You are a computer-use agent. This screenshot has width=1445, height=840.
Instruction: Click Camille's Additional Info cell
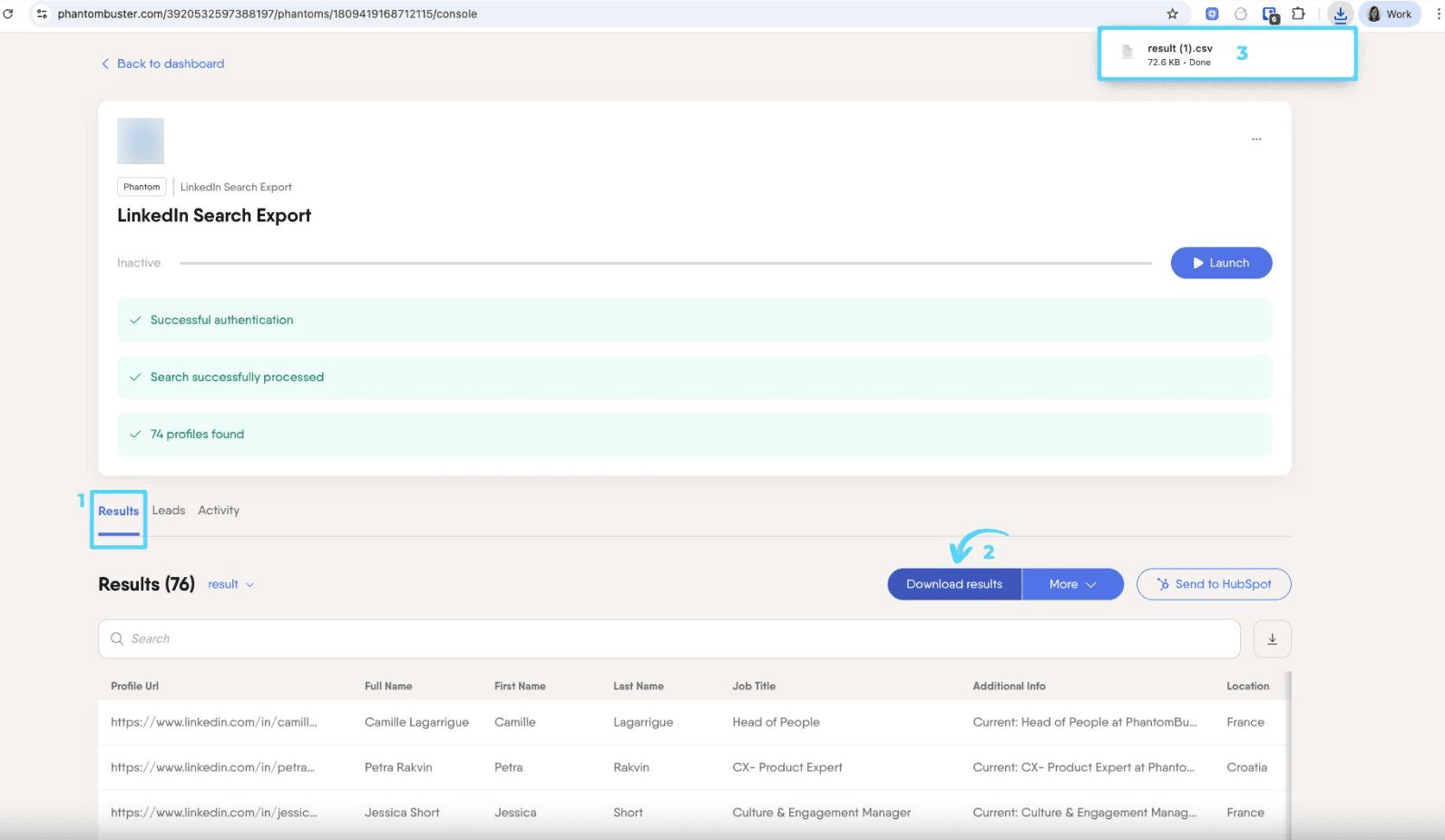pos(1085,722)
